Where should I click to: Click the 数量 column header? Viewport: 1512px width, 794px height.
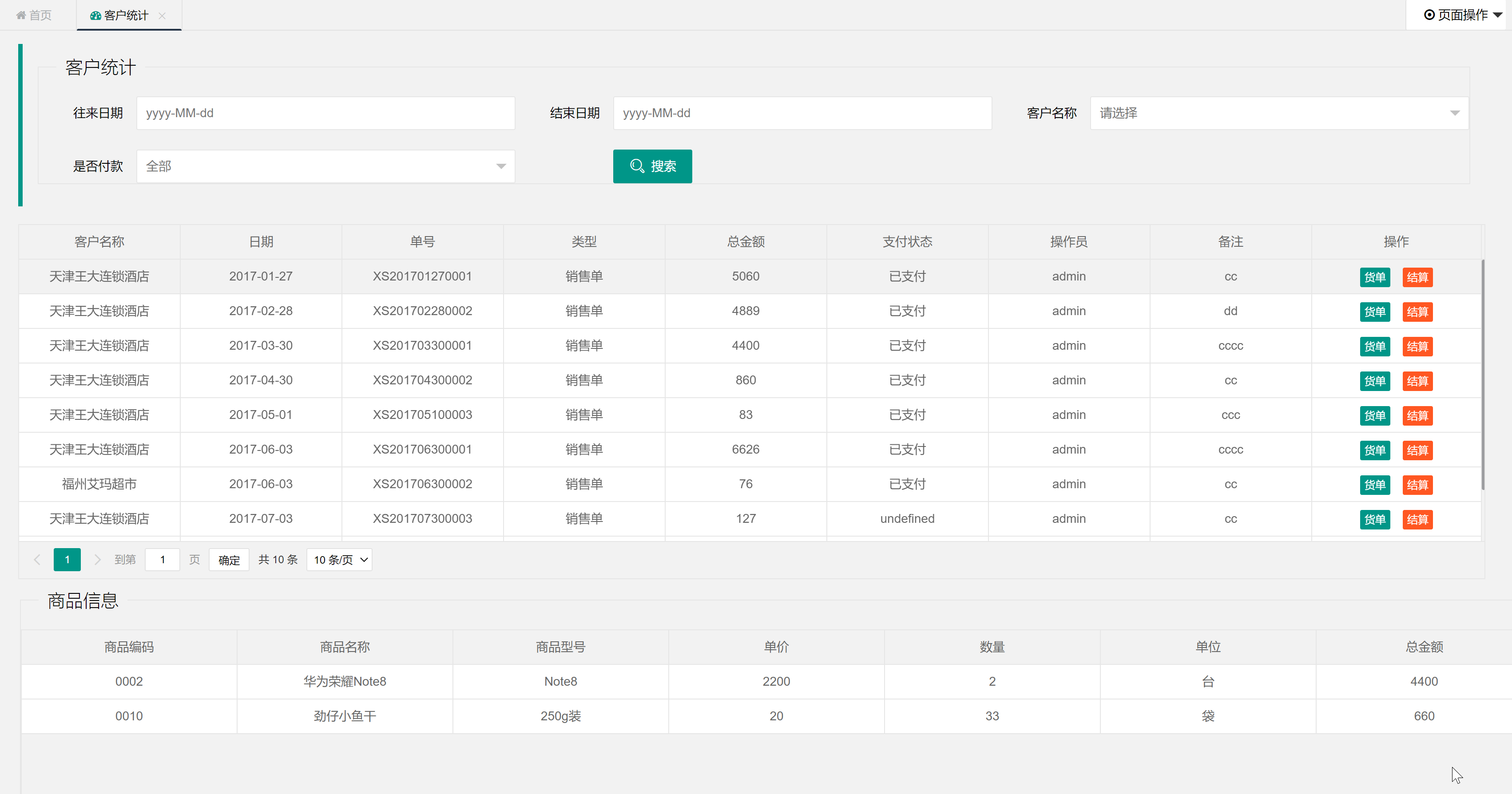click(x=992, y=647)
